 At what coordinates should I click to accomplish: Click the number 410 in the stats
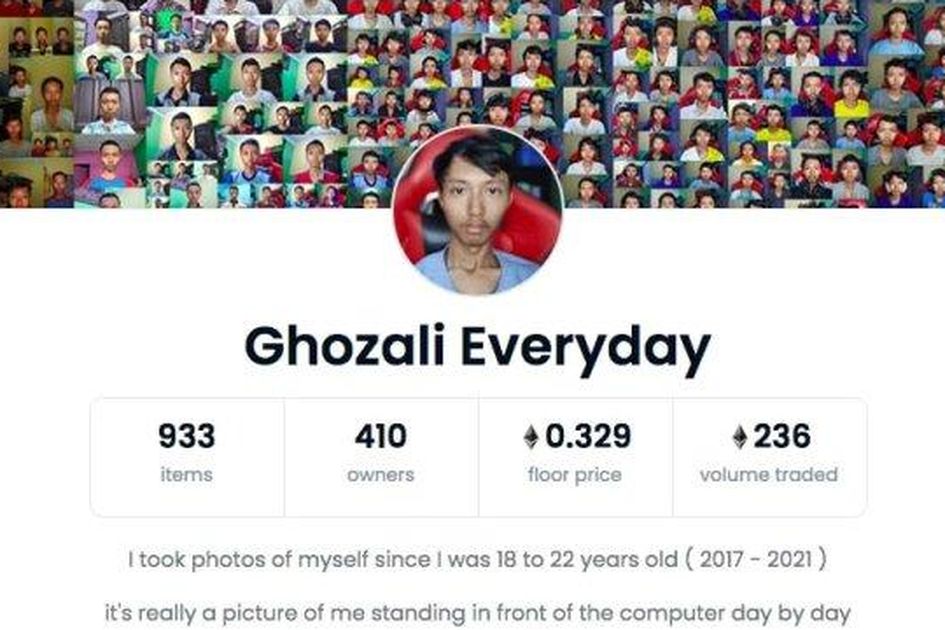pyautogui.click(x=381, y=436)
